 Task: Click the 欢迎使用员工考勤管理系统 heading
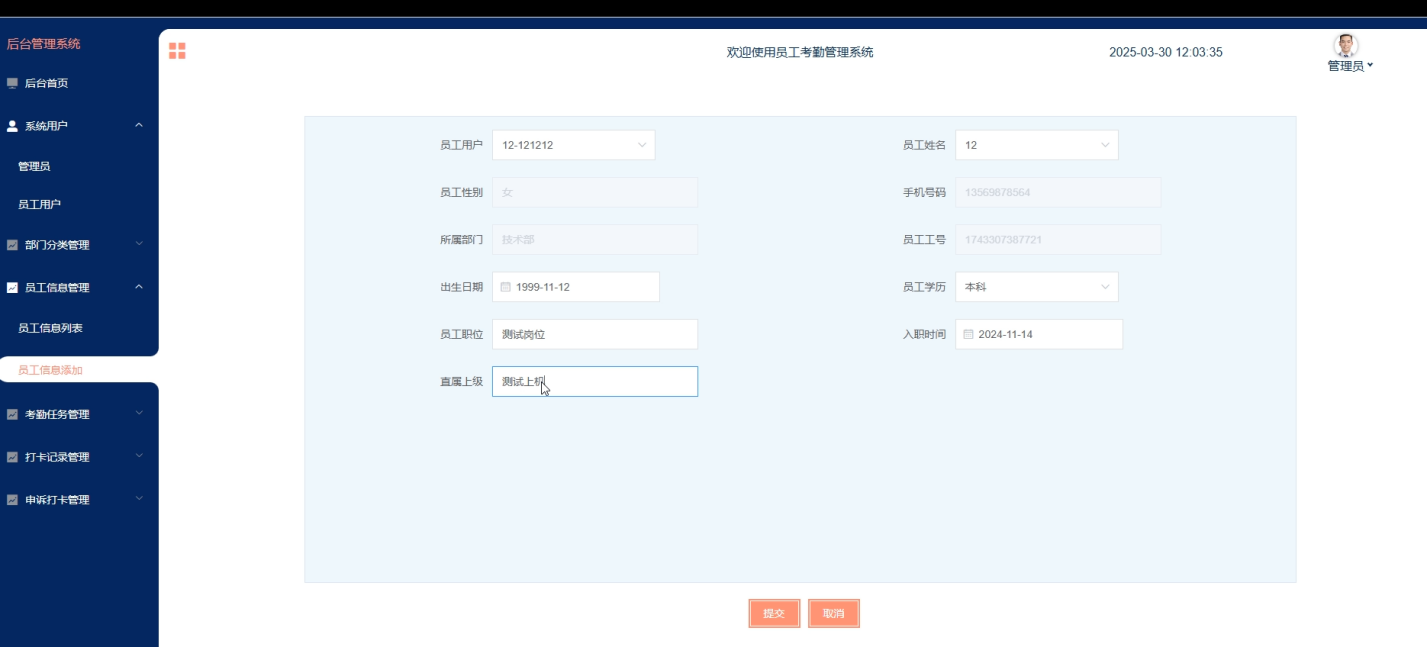(x=800, y=52)
